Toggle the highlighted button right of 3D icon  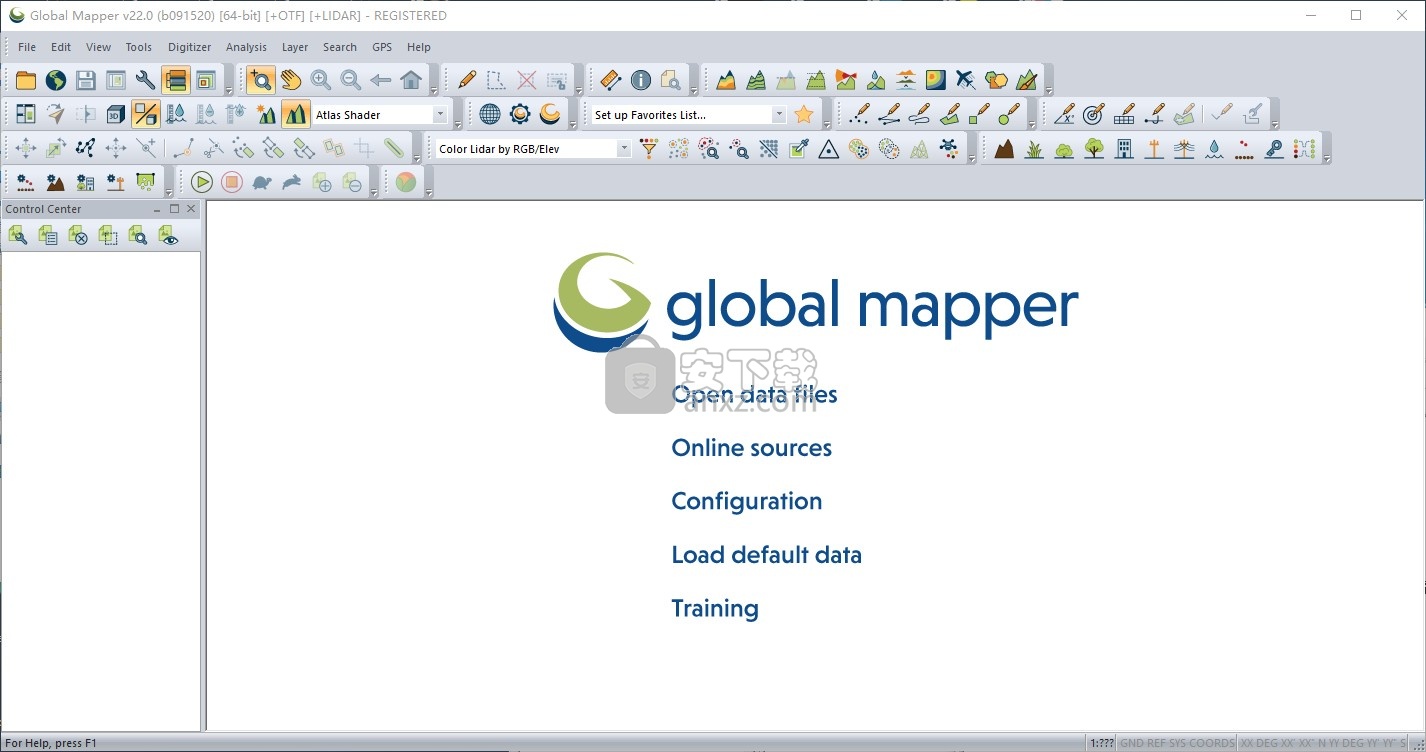coord(146,114)
